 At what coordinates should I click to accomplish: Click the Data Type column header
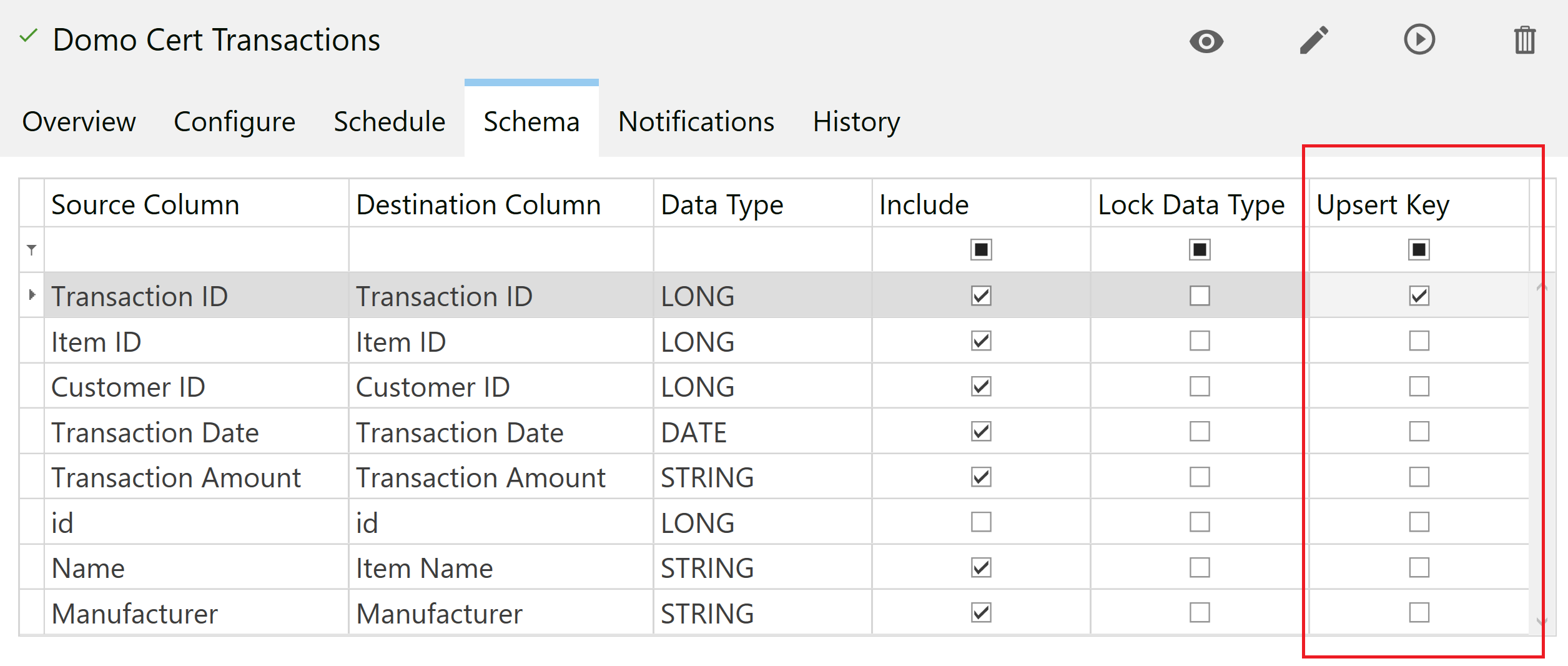[722, 205]
